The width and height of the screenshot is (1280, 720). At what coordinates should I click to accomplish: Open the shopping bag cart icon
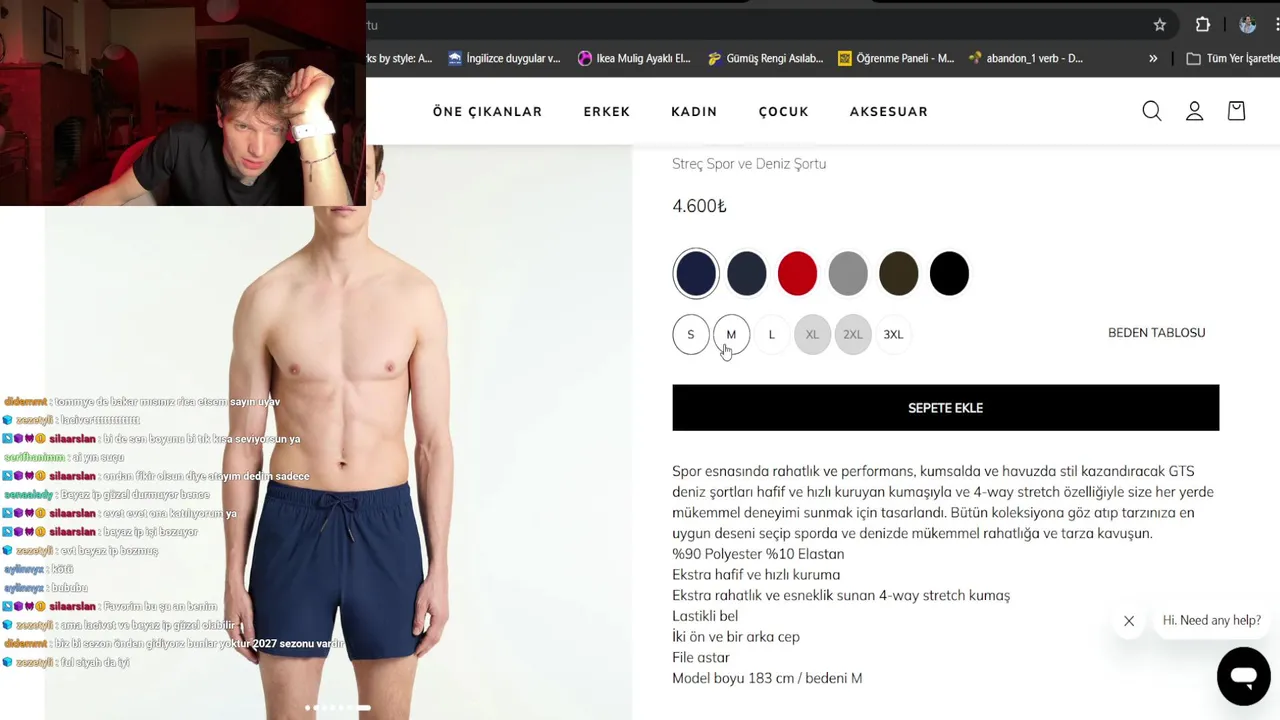(x=1236, y=111)
